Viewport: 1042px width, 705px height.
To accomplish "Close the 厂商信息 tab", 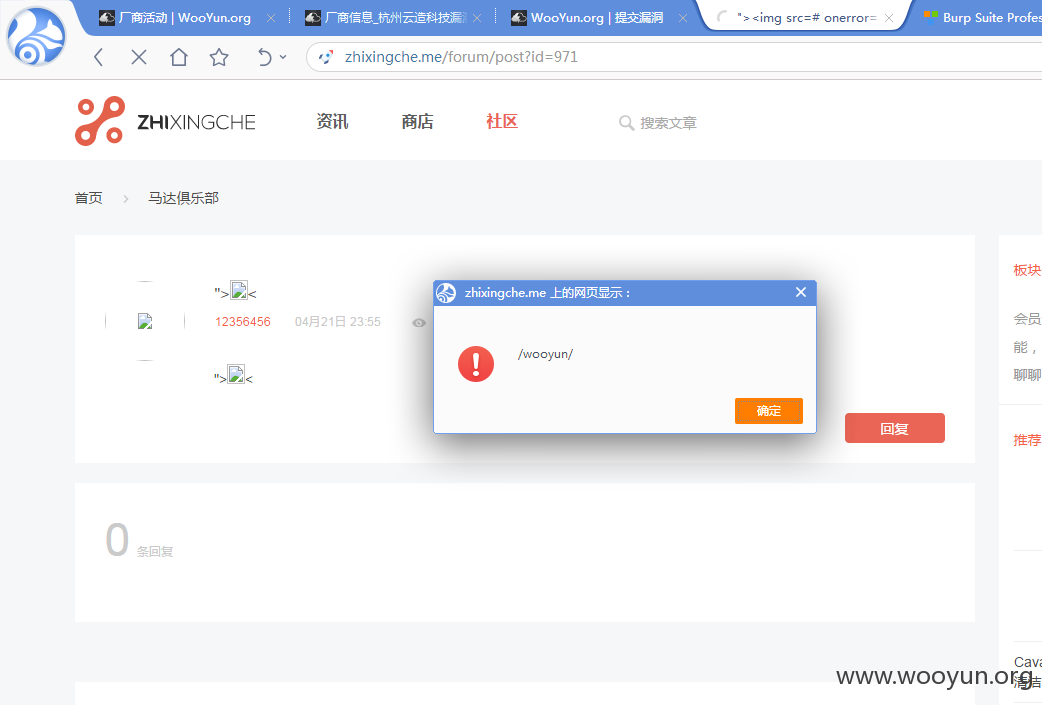I will [477, 19].
